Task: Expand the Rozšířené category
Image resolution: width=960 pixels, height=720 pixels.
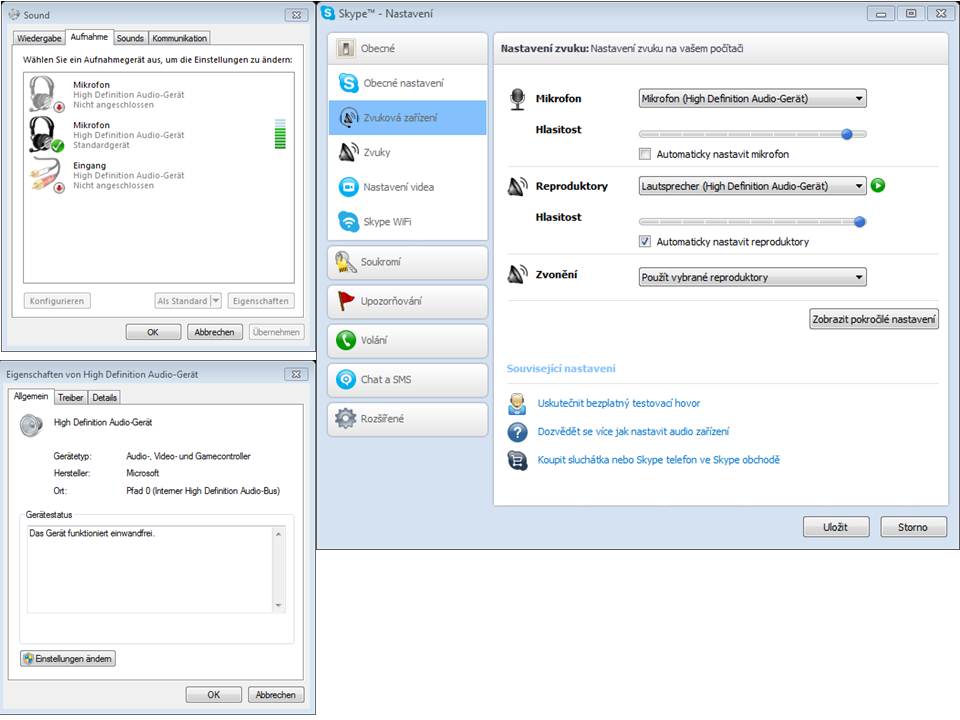Action: click(408, 419)
